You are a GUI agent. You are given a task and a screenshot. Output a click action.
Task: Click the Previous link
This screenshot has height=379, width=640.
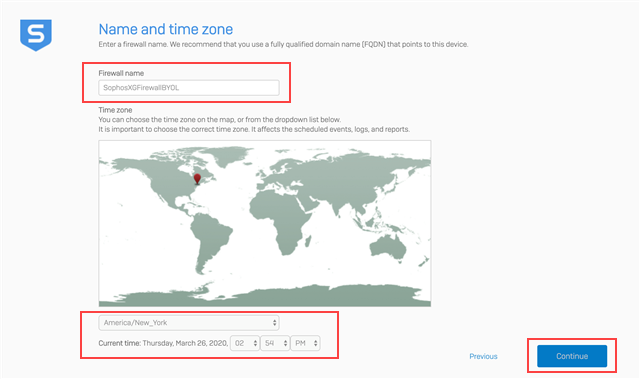[x=483, y=356]
